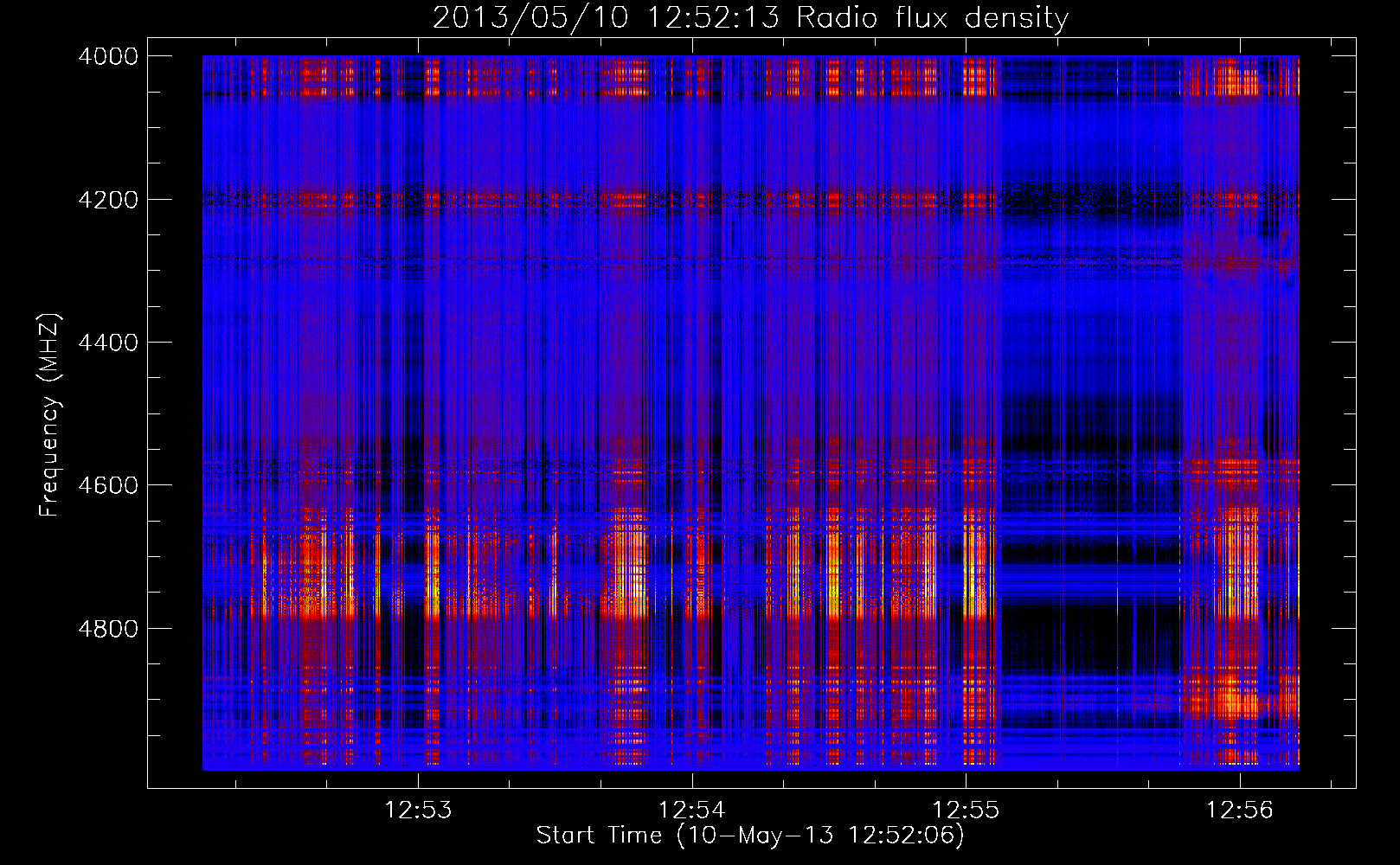Click the 12:53 time tick label
Image resolution: width=1400 pixels, height=865 pixels.
pos(419,811)
